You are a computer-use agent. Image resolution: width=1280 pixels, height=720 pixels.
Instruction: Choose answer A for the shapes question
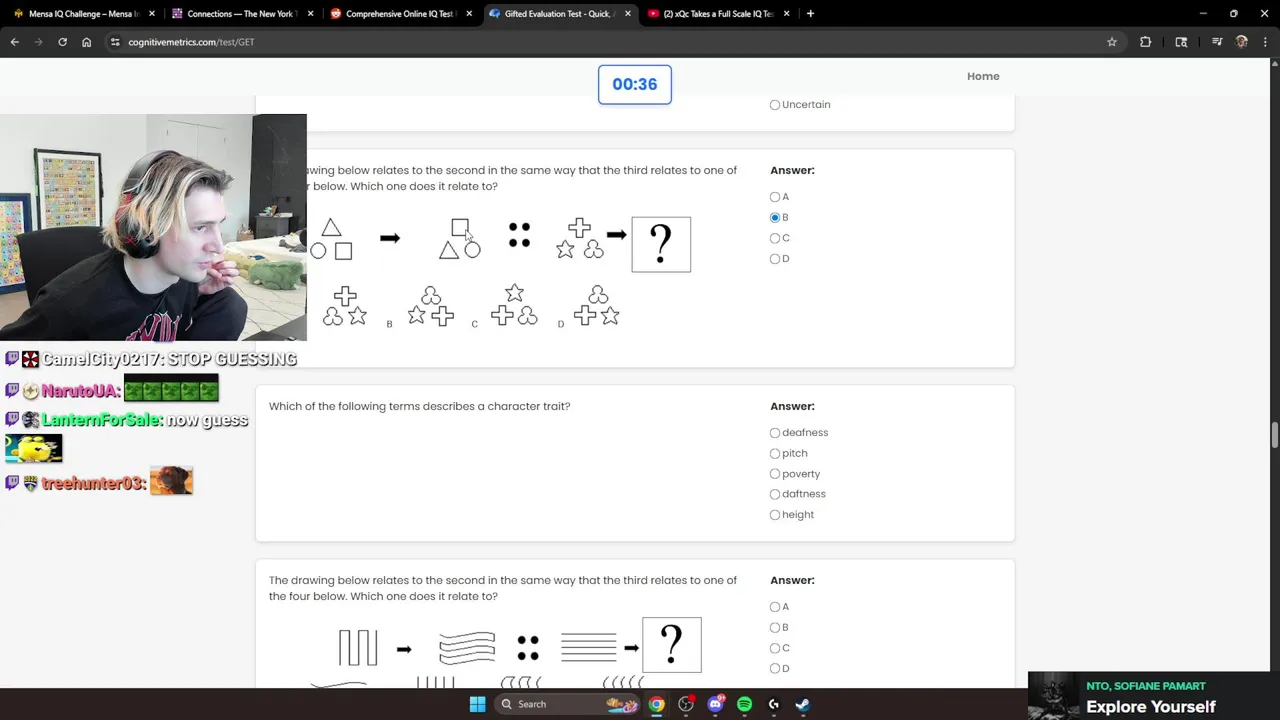[x=775, y=197]
